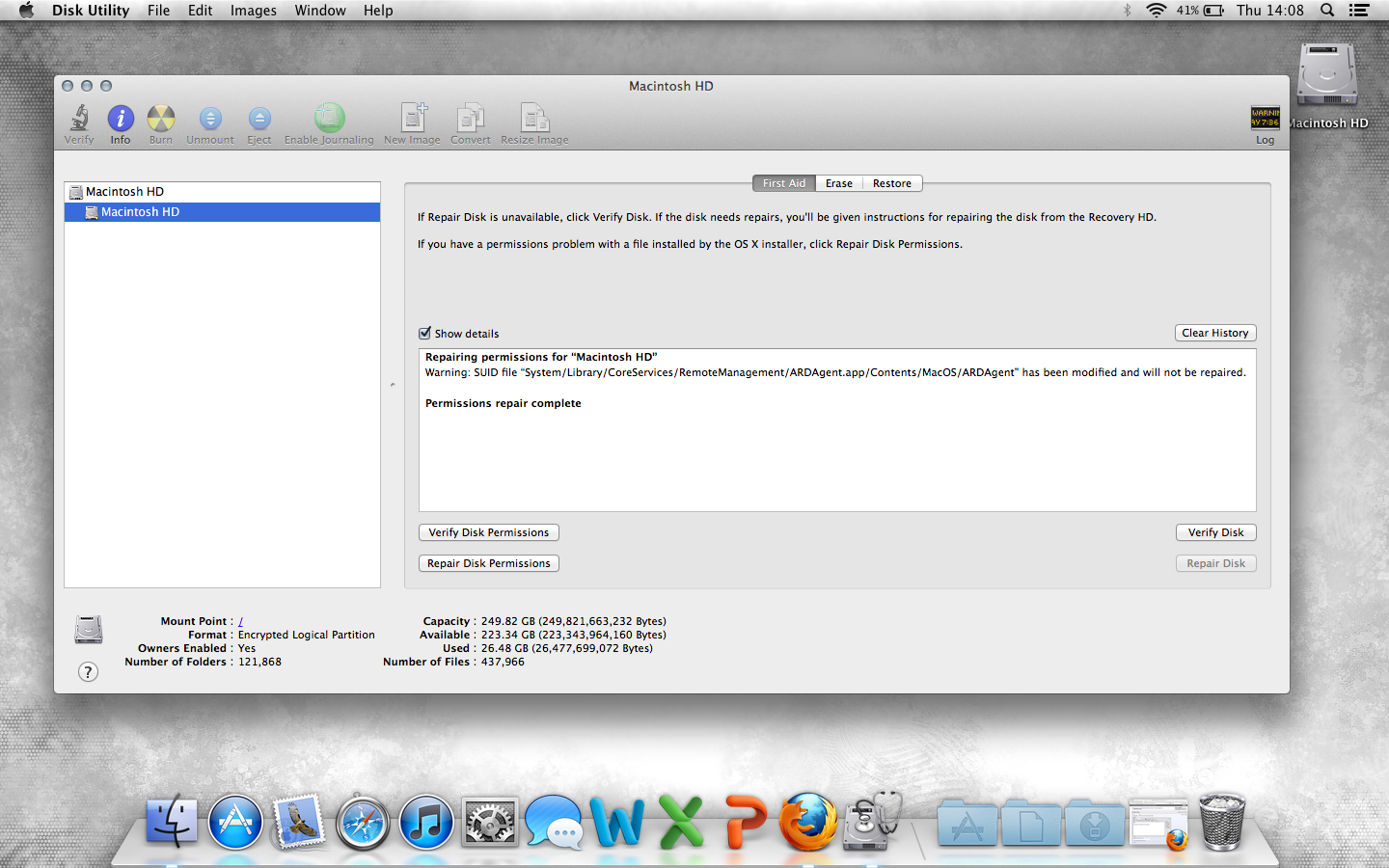Select top-level Macintosh HD disk in sidebar

pos(222,192)
